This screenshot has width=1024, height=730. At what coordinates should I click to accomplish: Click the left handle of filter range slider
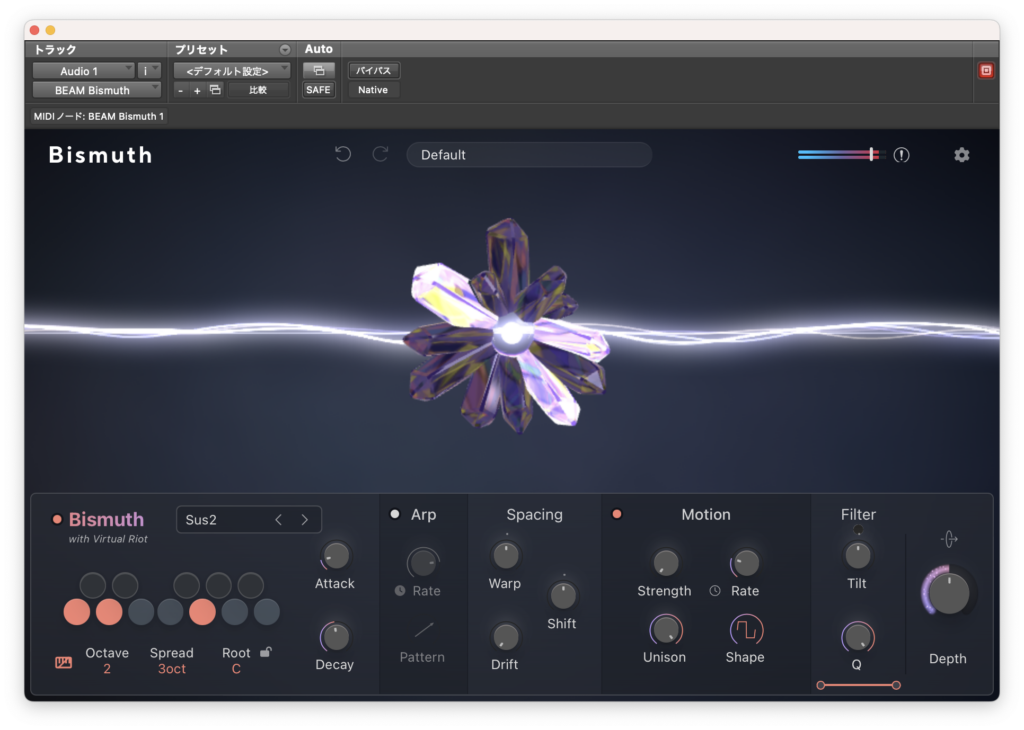click(x=821, y=685)
